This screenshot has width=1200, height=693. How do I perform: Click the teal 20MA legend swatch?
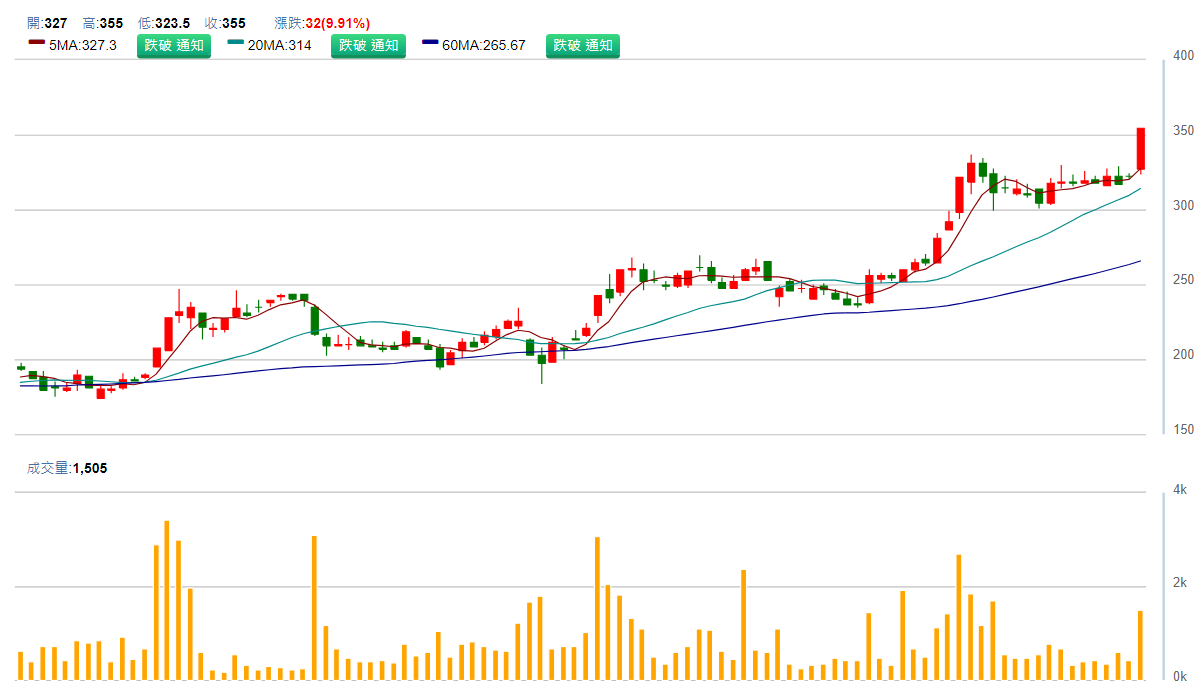click(x=236, y=43)
